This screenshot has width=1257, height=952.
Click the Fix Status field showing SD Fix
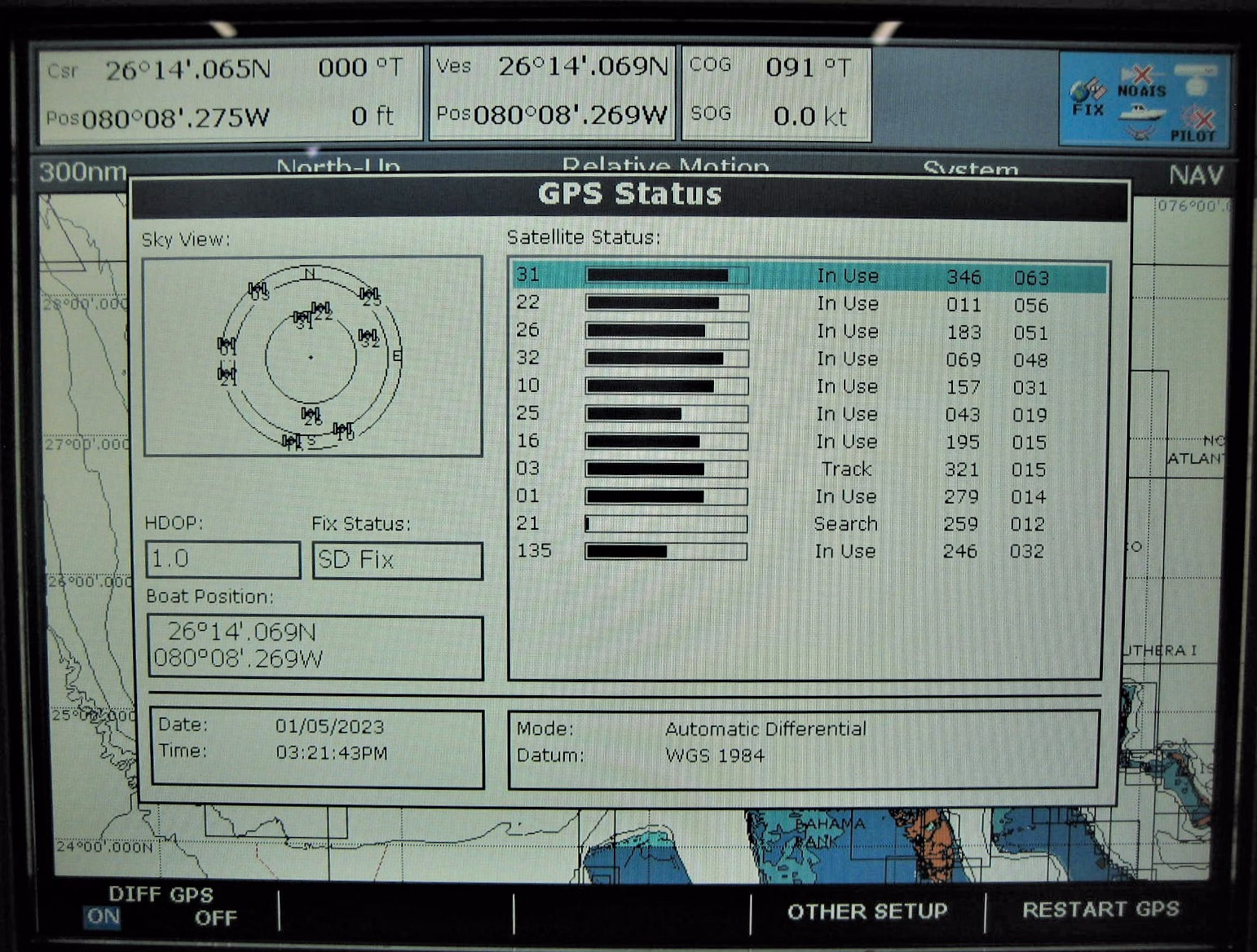pos(397,561)
